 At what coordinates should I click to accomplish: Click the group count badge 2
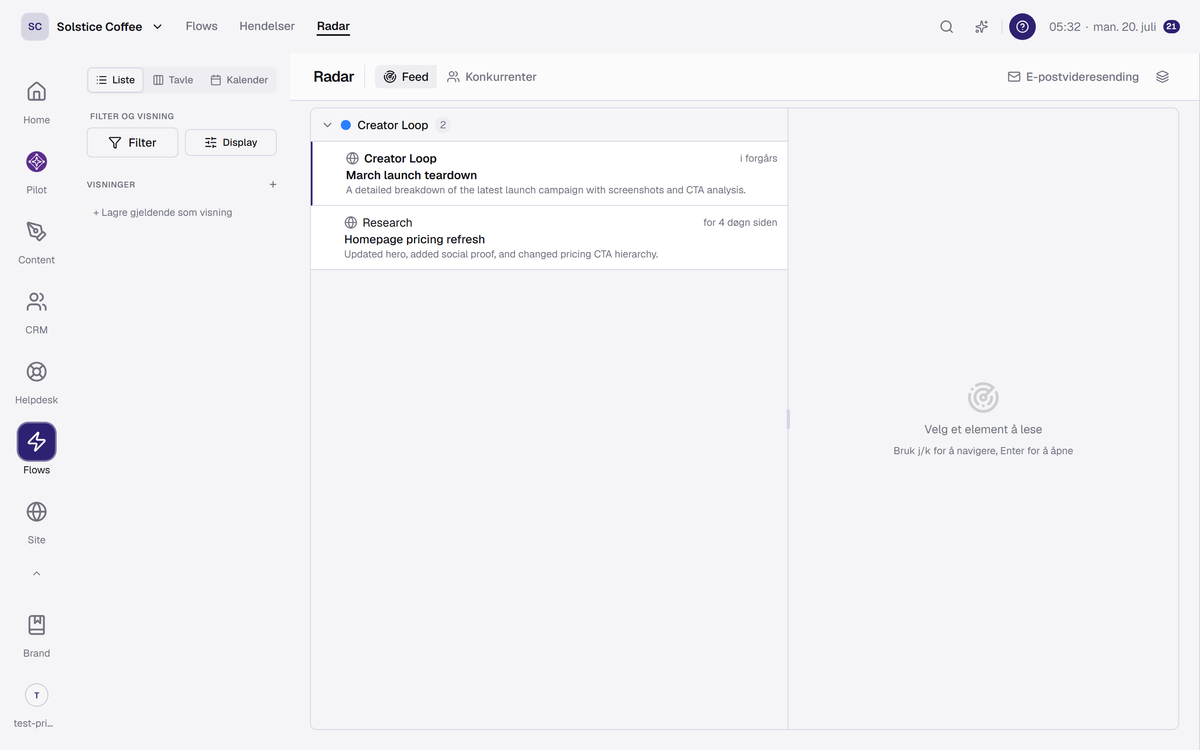point(443,125)
